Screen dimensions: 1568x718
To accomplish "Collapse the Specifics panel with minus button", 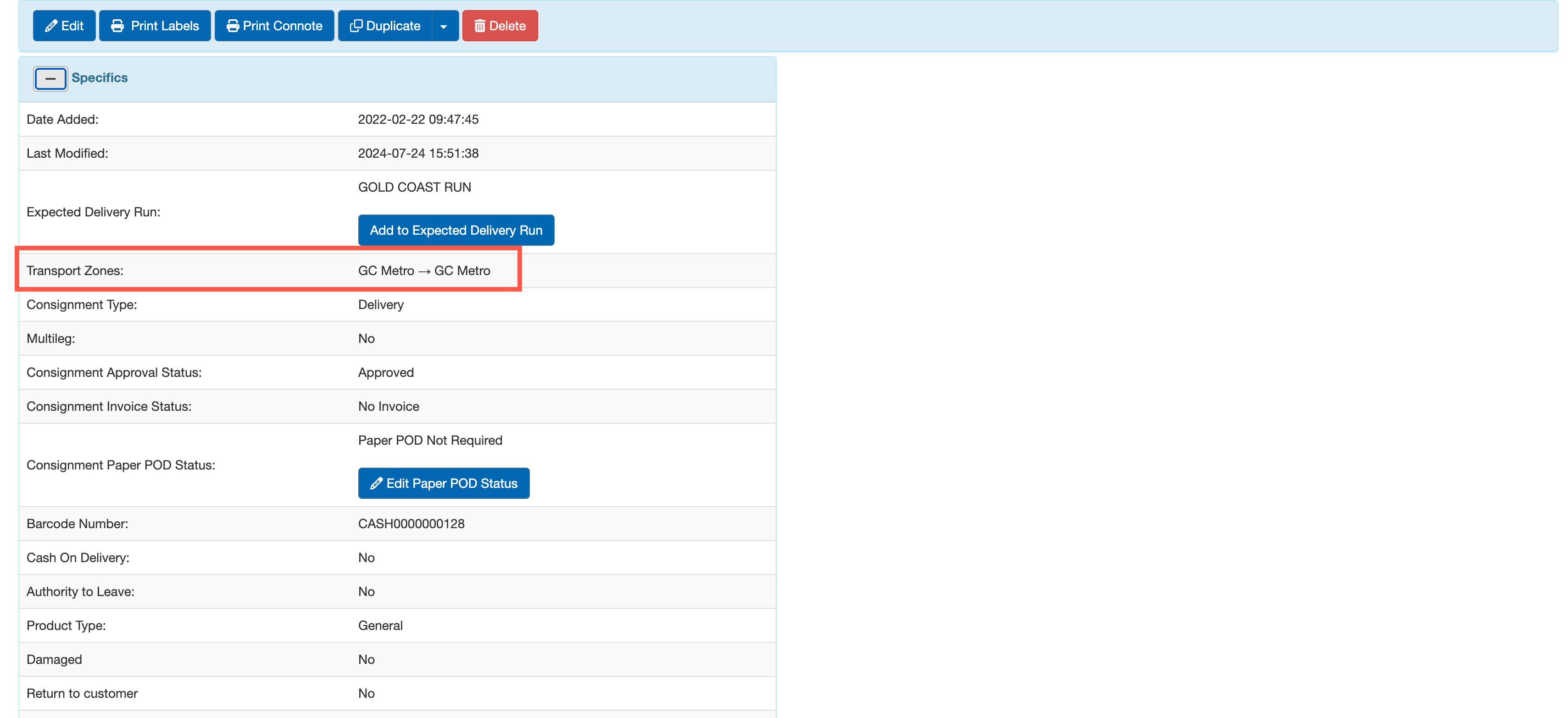I will 50,78.
